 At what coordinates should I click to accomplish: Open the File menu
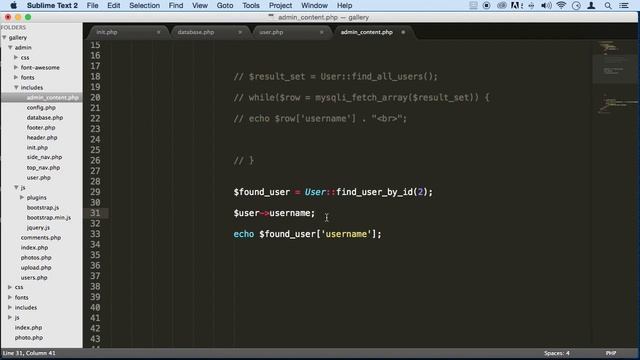point(93,5)
